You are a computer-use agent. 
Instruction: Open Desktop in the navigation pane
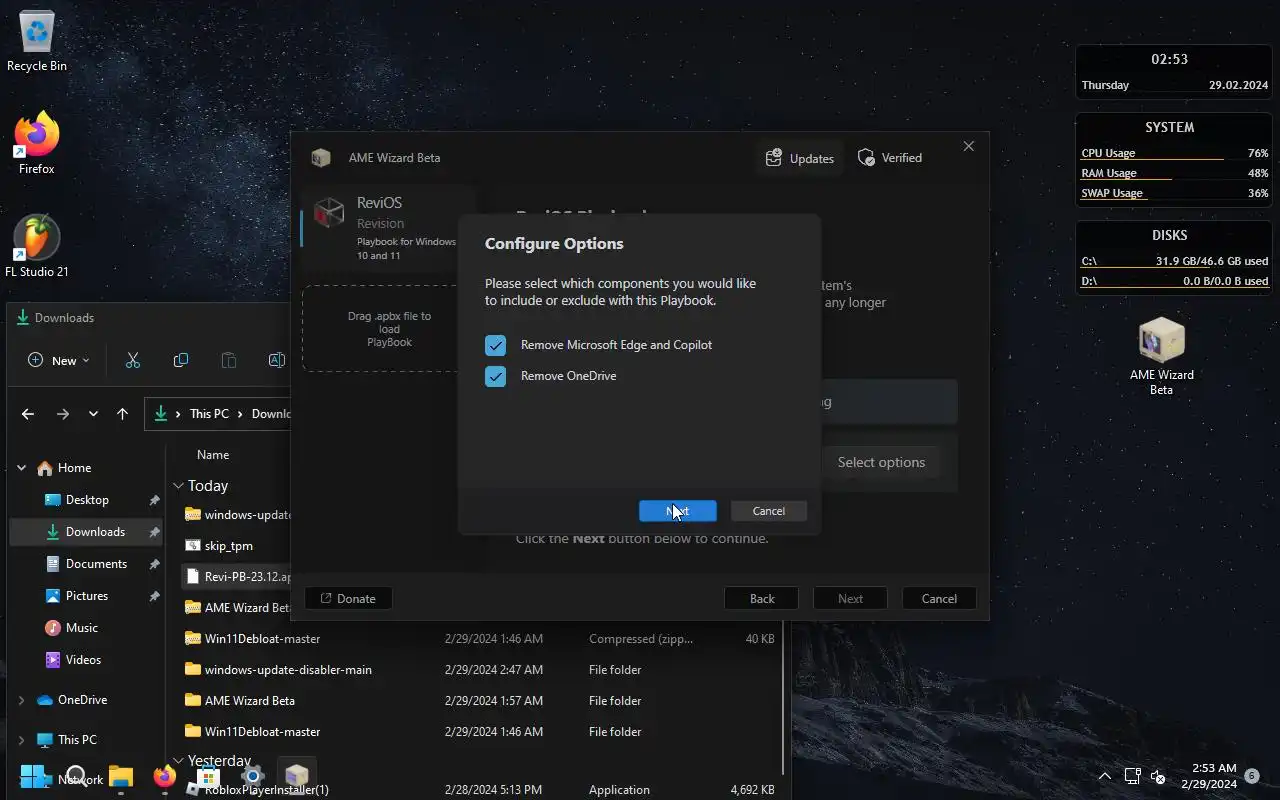pyautogui.click(x=87, y=500)
